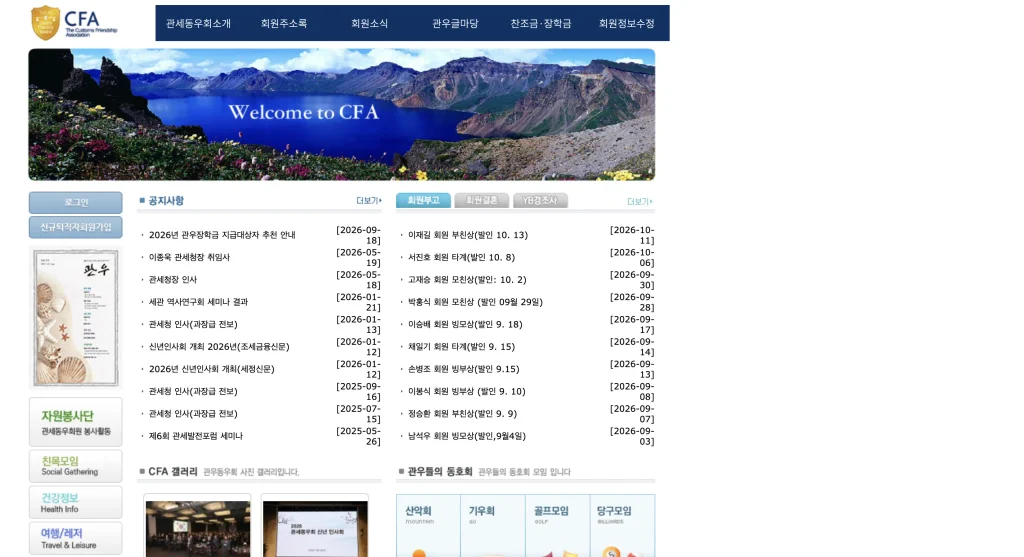Click the CFA 갤러리 section heading
The height and width of the screenshot is (557, 1024).
[x=172, y=471]
